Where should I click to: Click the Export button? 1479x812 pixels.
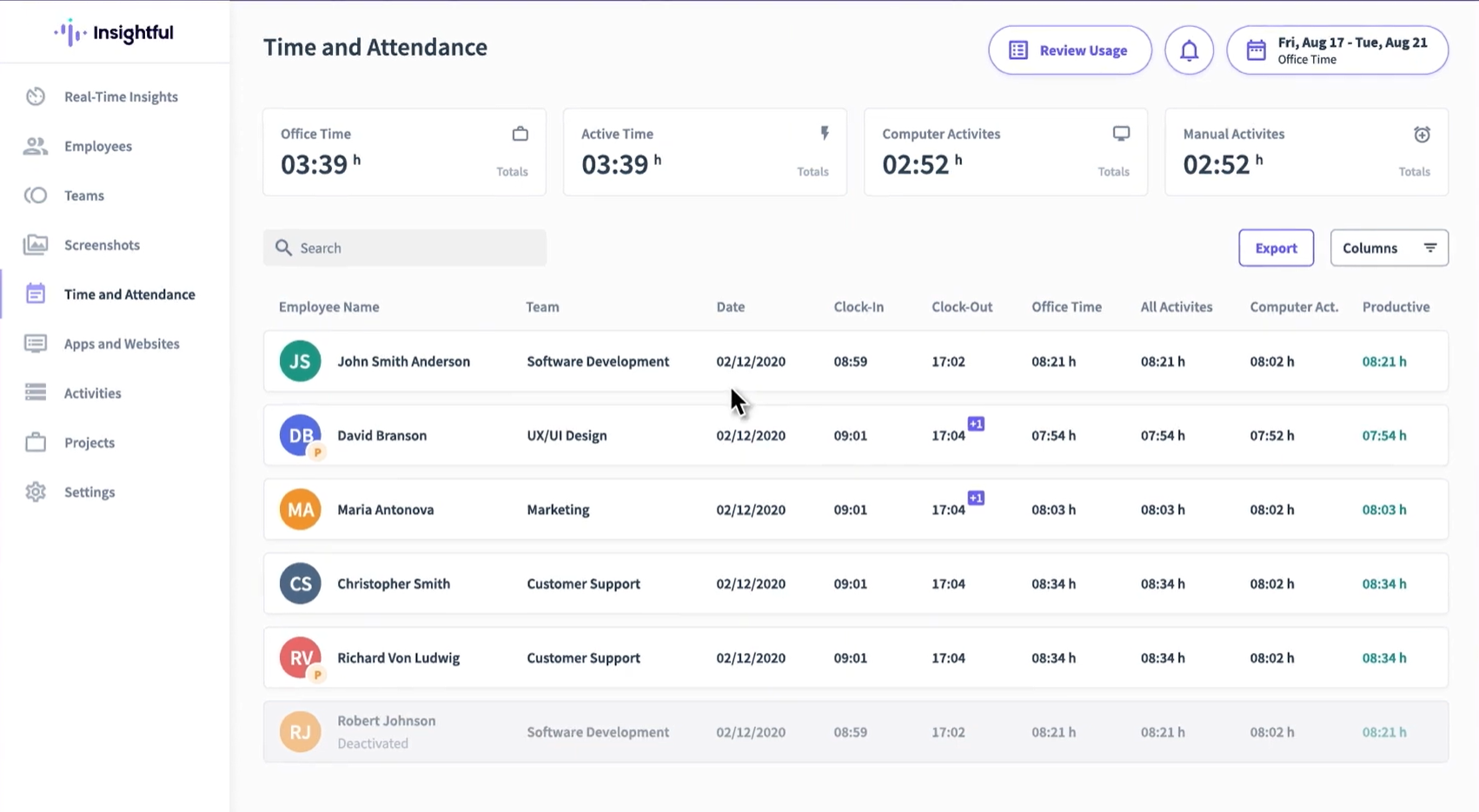1276,248
